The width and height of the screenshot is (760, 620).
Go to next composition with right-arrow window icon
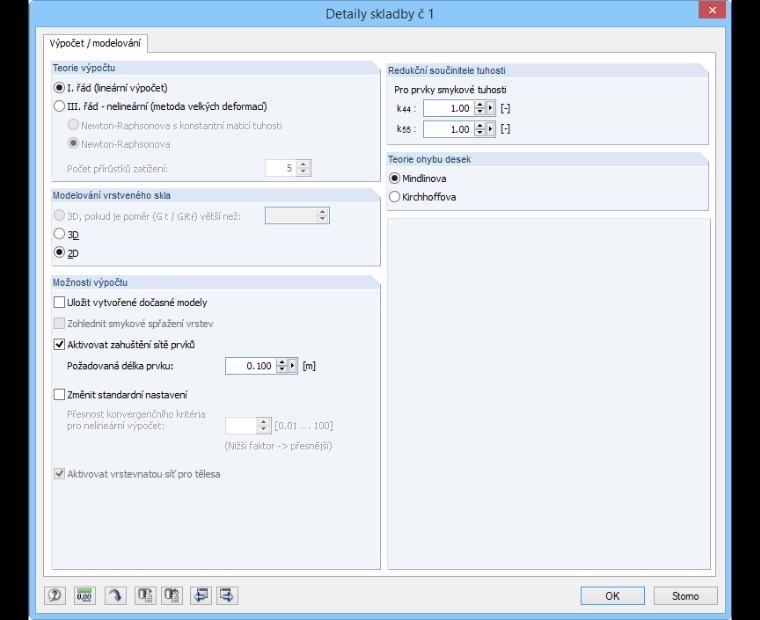(227, 595)
